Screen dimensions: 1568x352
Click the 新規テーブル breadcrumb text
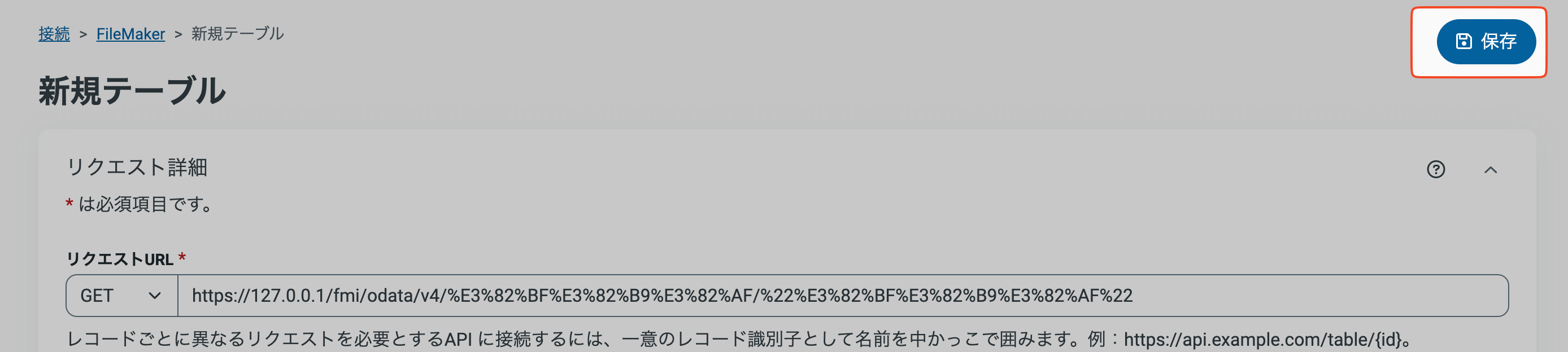(x=237, y=34)
